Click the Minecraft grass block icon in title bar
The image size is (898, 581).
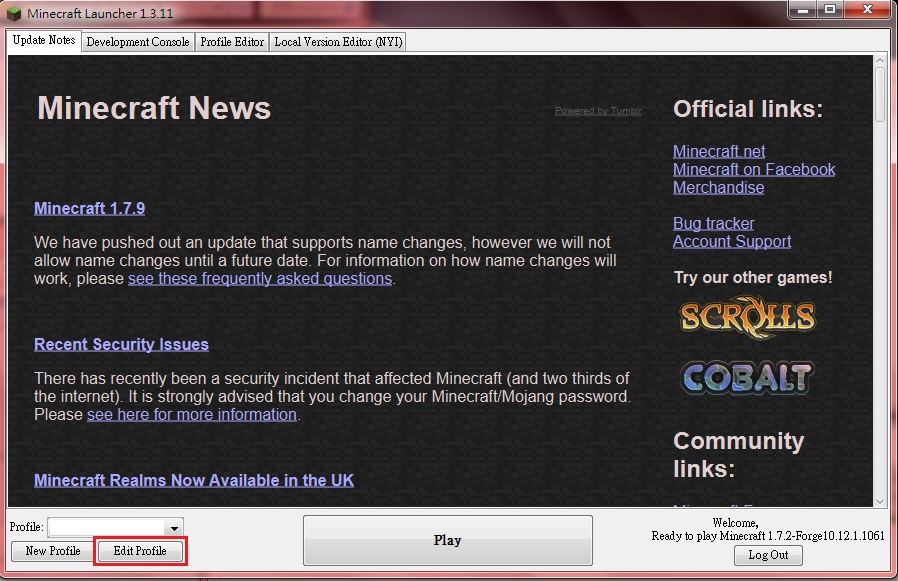point(14,13)
